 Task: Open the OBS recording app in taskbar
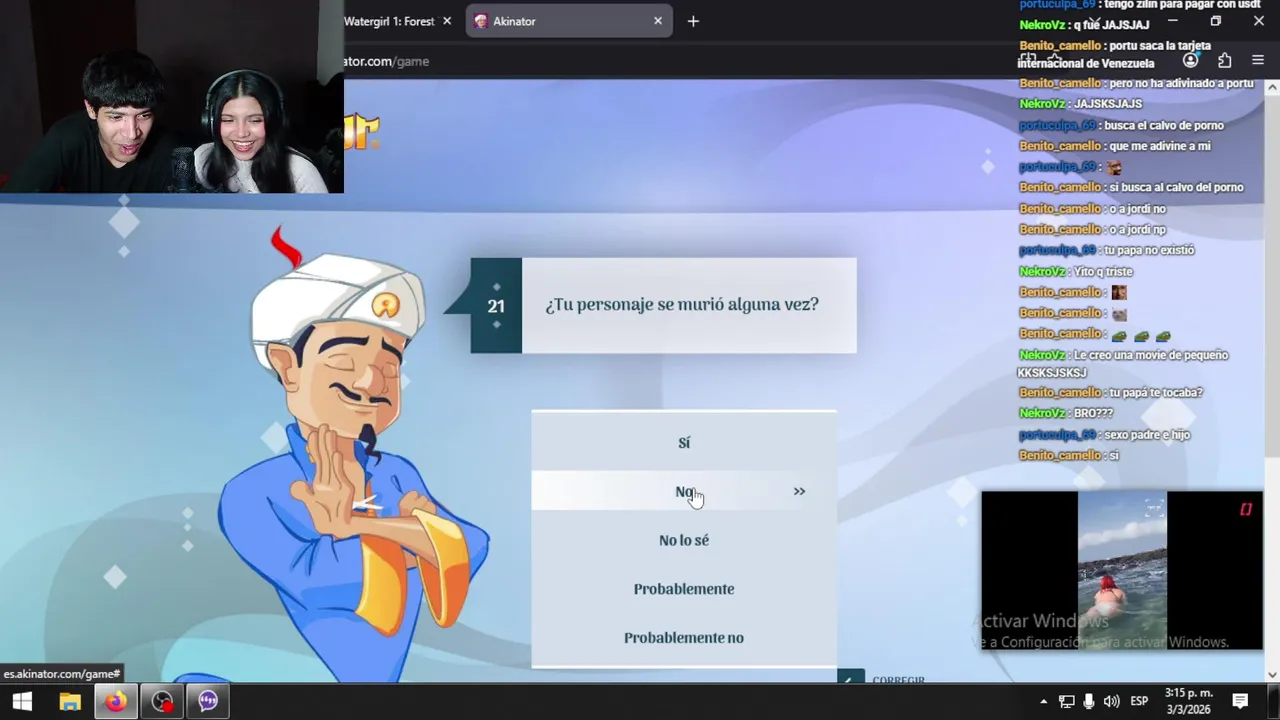tap(162, 701)
